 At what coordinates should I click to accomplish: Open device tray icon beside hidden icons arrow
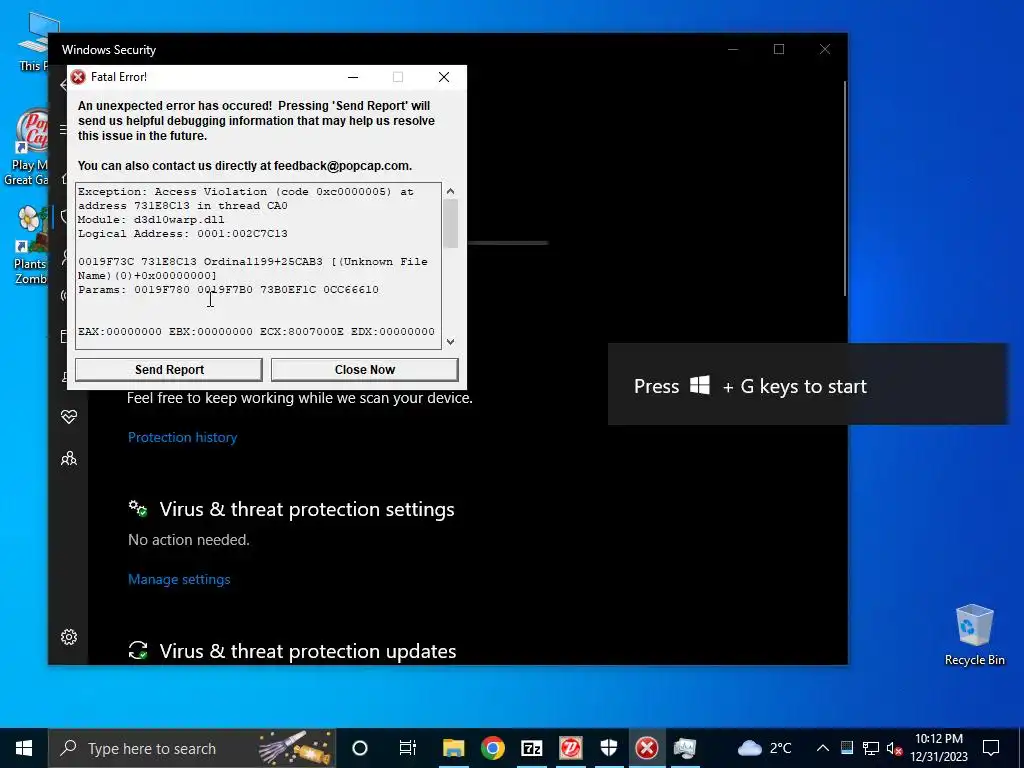[846, 748]
